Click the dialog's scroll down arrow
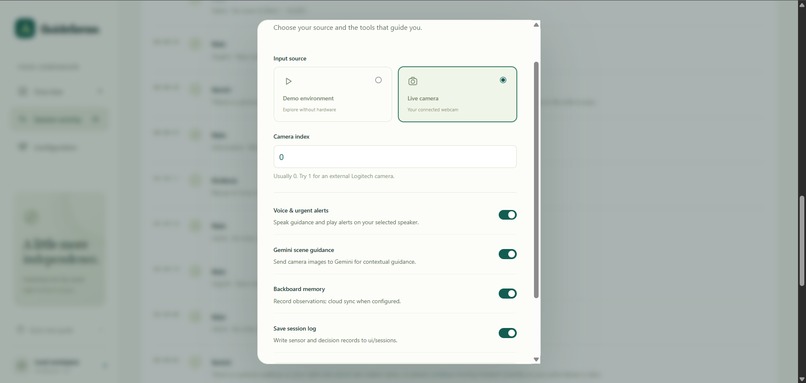The height and width of the screenshot is (383, 806). point(536,359)
